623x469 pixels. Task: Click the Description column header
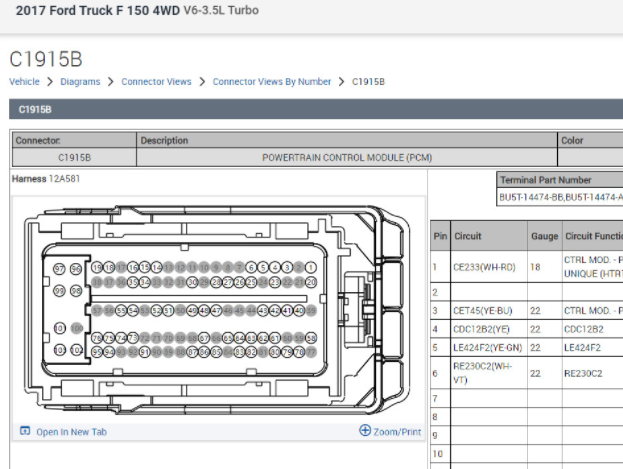click(x=347, y=140)
